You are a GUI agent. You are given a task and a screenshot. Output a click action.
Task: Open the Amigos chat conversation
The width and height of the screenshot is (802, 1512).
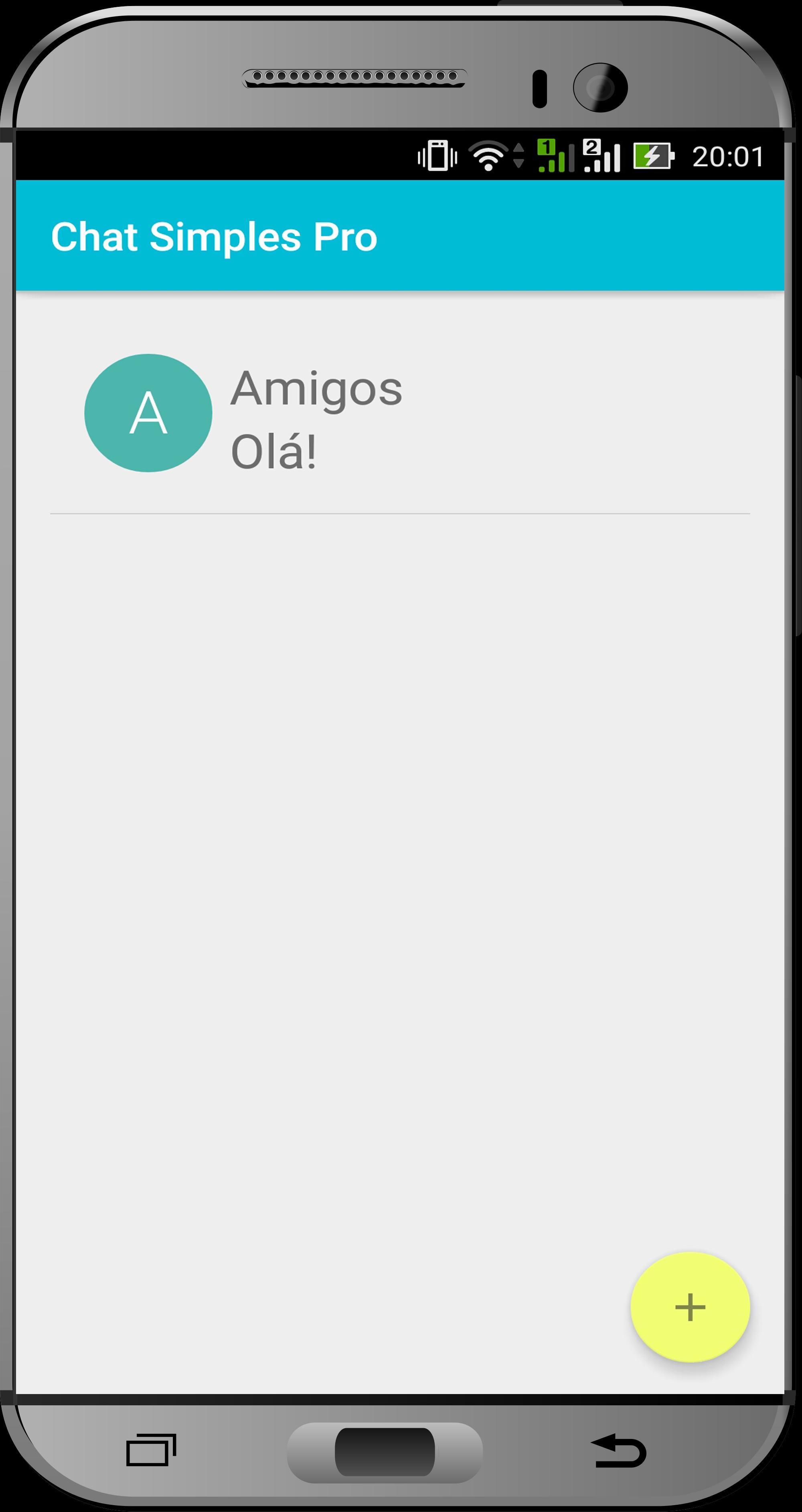point(400,413)
